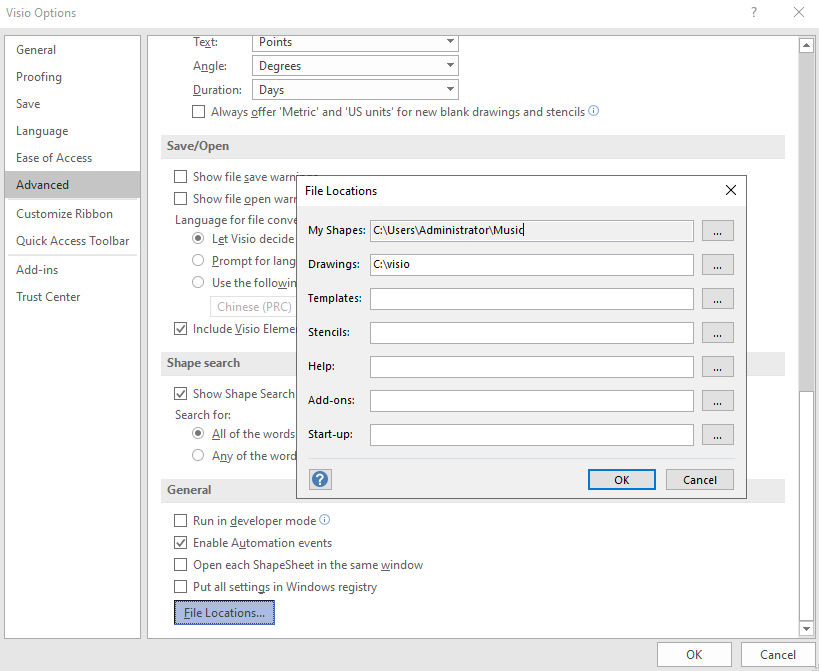Toggle Always offer Metric and US units
The width and height of the screenshot is (819, 671).
[x=198, y=112]
